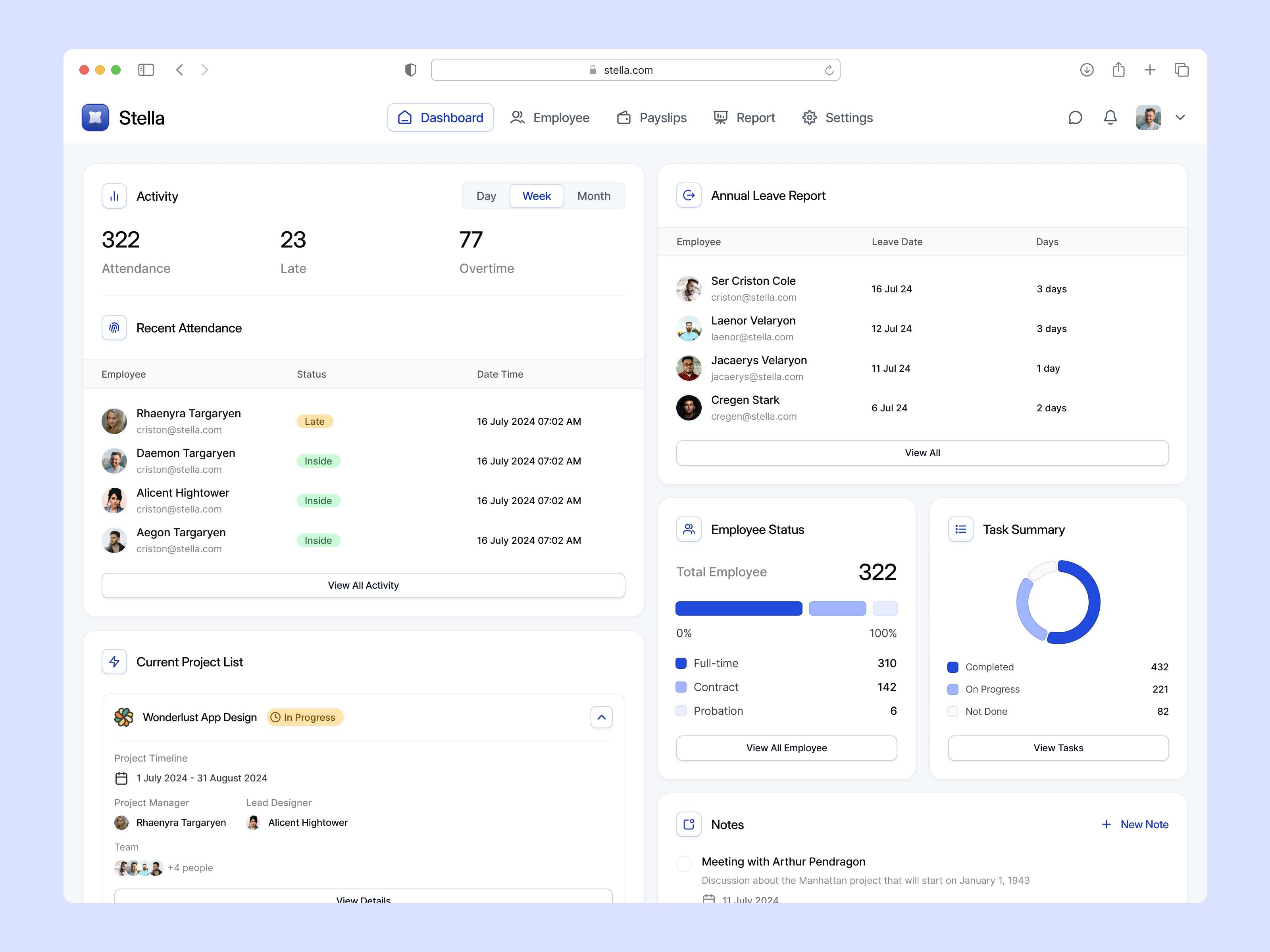The width and height of the screenshot is (1270, 952).
Task: Click the Employee Status people icon
Action: pos(689,529)
